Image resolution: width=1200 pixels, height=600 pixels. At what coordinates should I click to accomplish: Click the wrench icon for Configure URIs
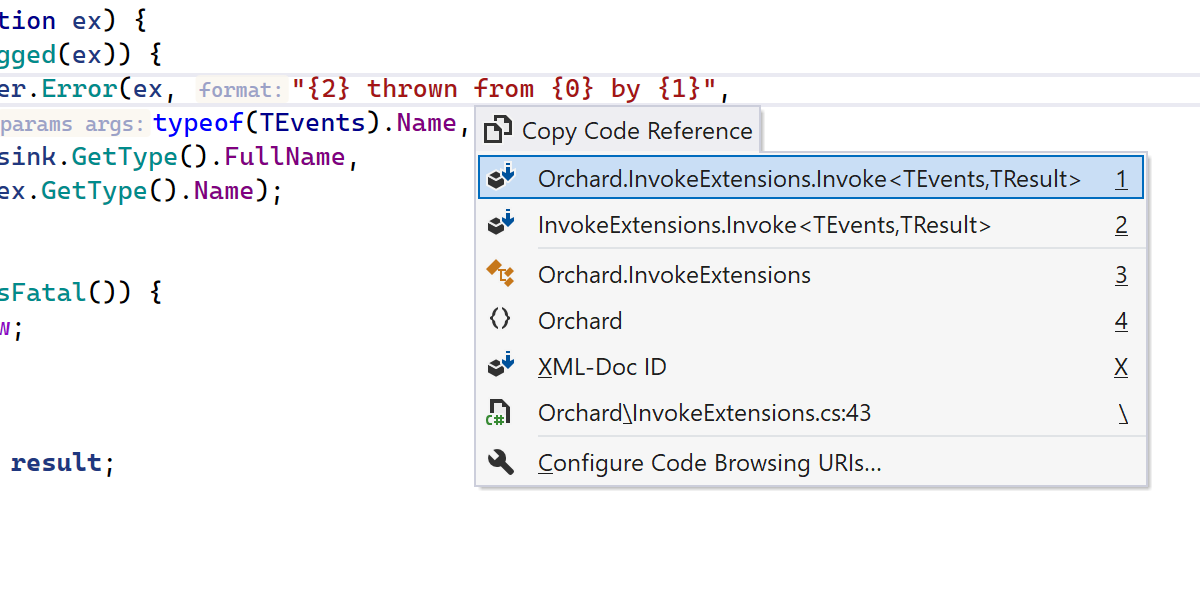coord(500,462)
